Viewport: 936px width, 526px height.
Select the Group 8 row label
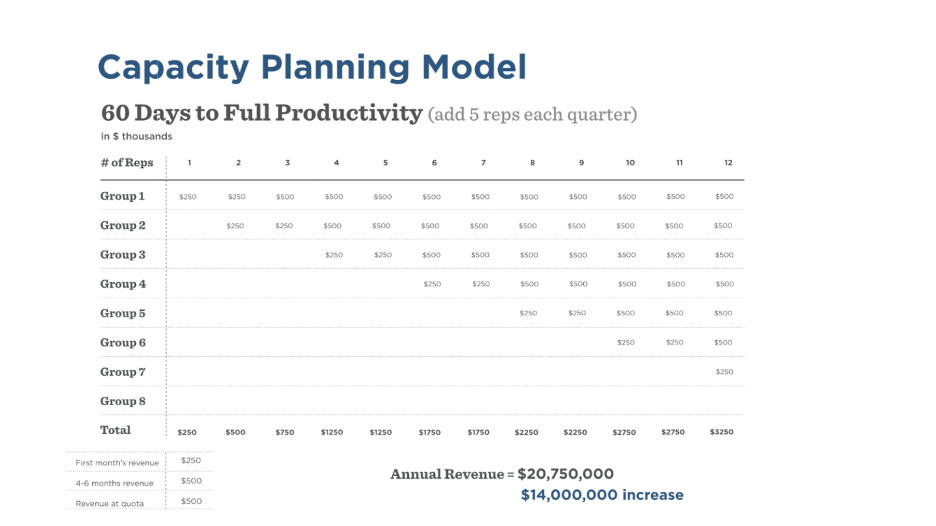coord(123,401)
